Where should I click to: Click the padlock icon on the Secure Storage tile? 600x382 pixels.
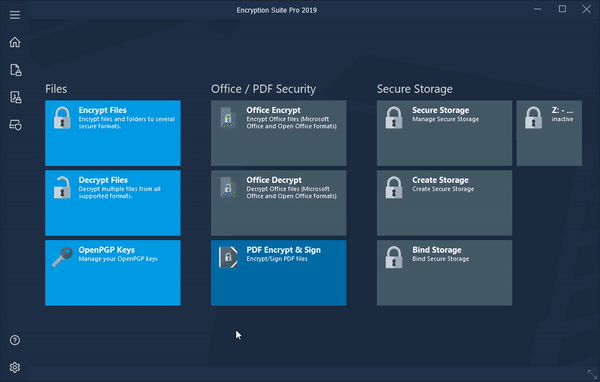[394, 118]
